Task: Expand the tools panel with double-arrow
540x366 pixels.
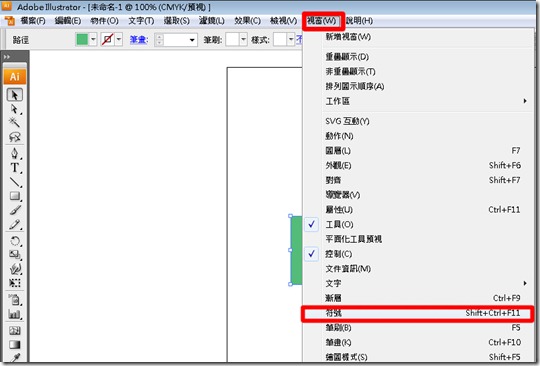Action: [x=7, y=56]
